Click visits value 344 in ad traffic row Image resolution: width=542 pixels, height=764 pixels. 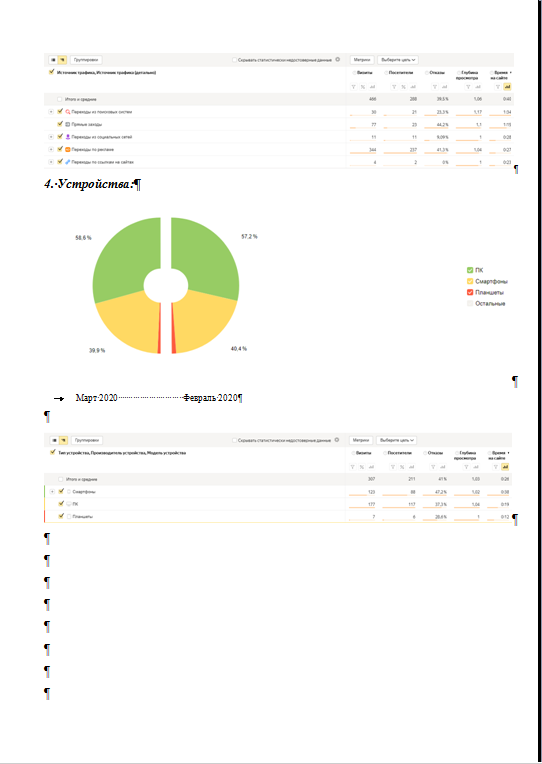point(372,150)
